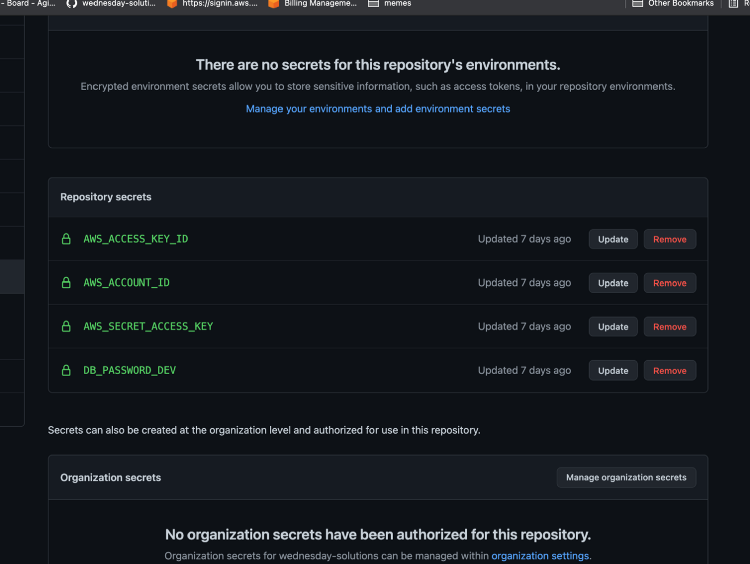Click lock icon beside DB_PASSWORD_DEV

pos(66,370)
